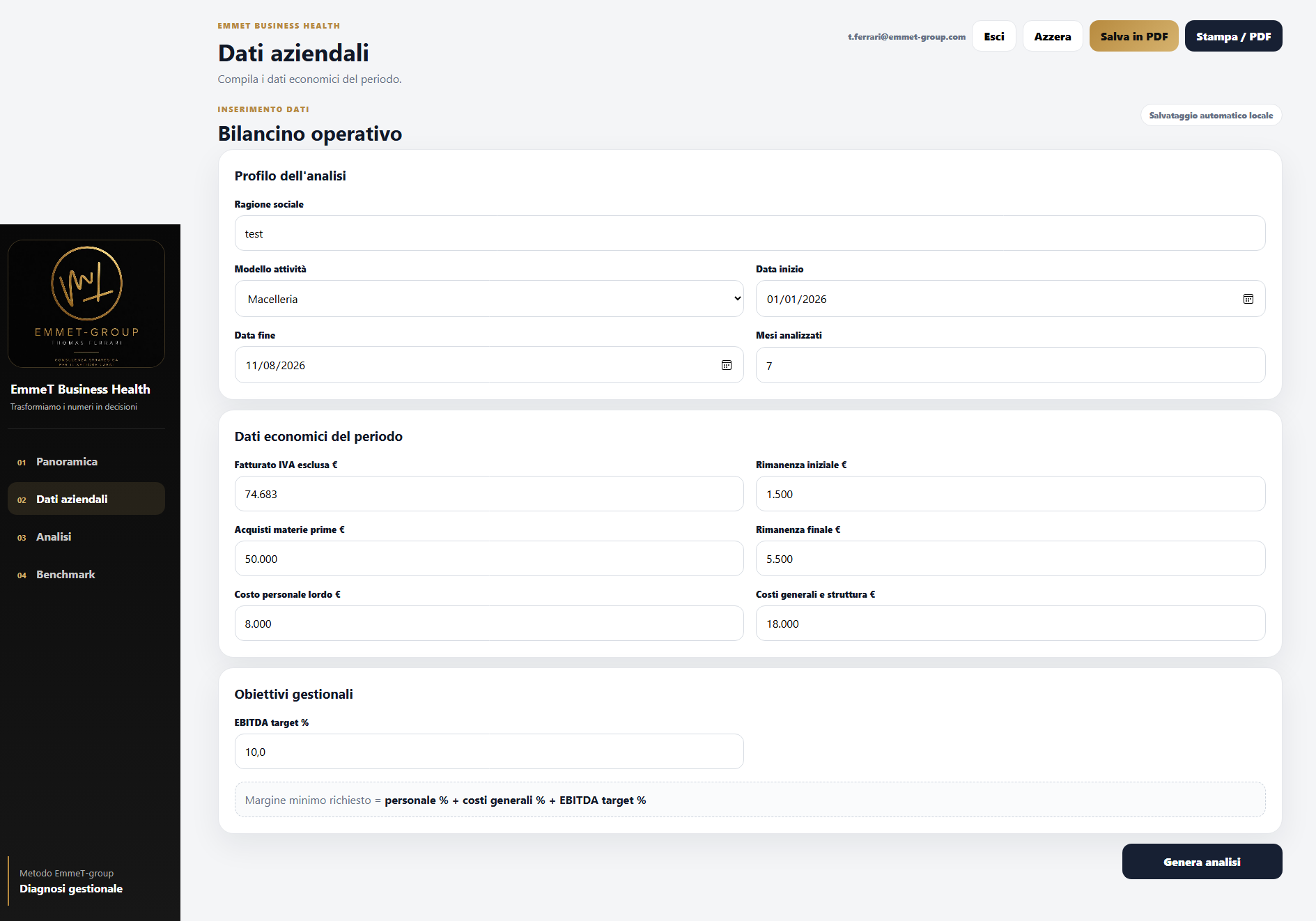This screenshot has width=1316, height=921.
Task: Click the Rimanenza finale field
Action: (1010, 559)
